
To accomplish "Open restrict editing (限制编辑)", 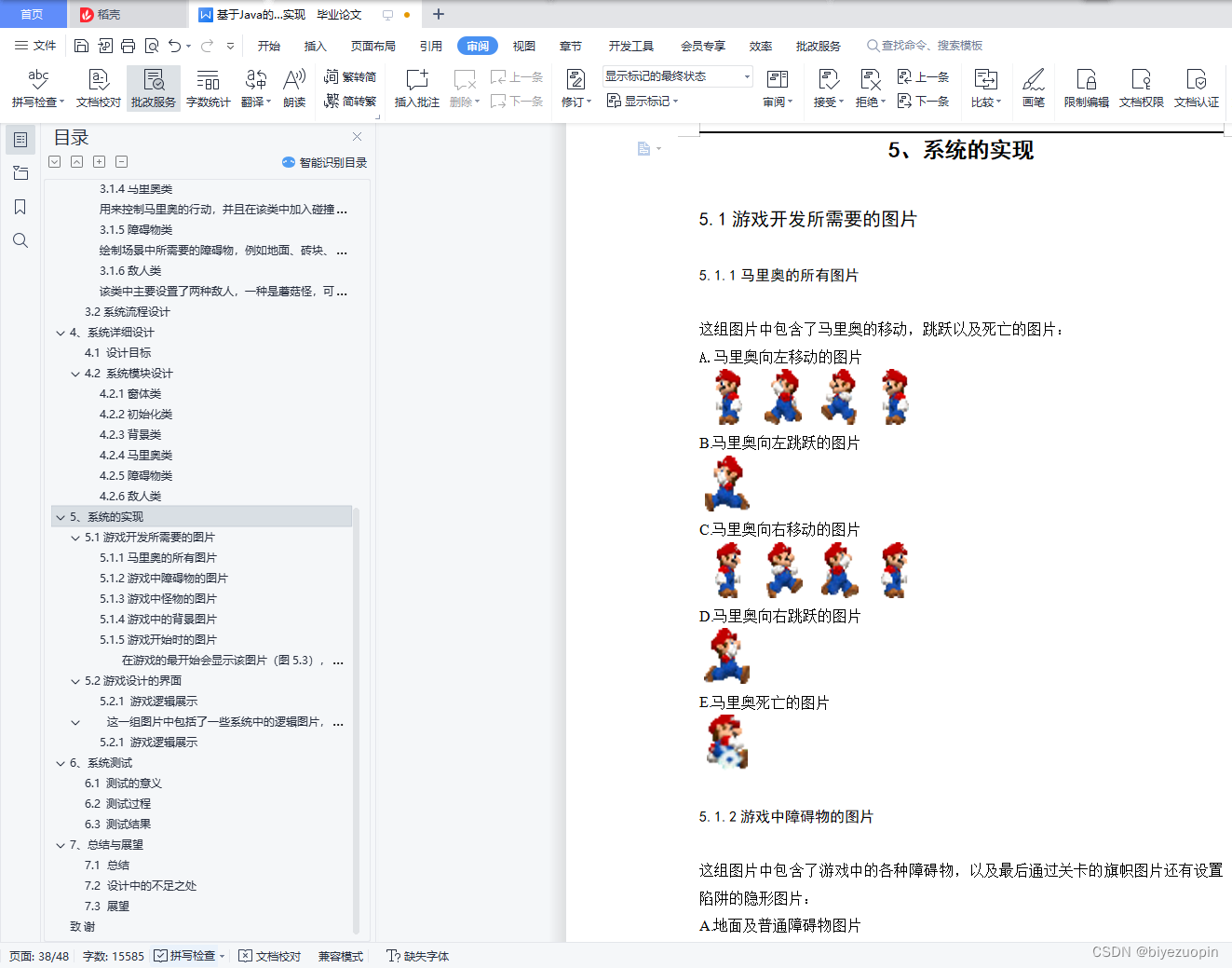I will pyautogui.click(x=1087, y=89).
